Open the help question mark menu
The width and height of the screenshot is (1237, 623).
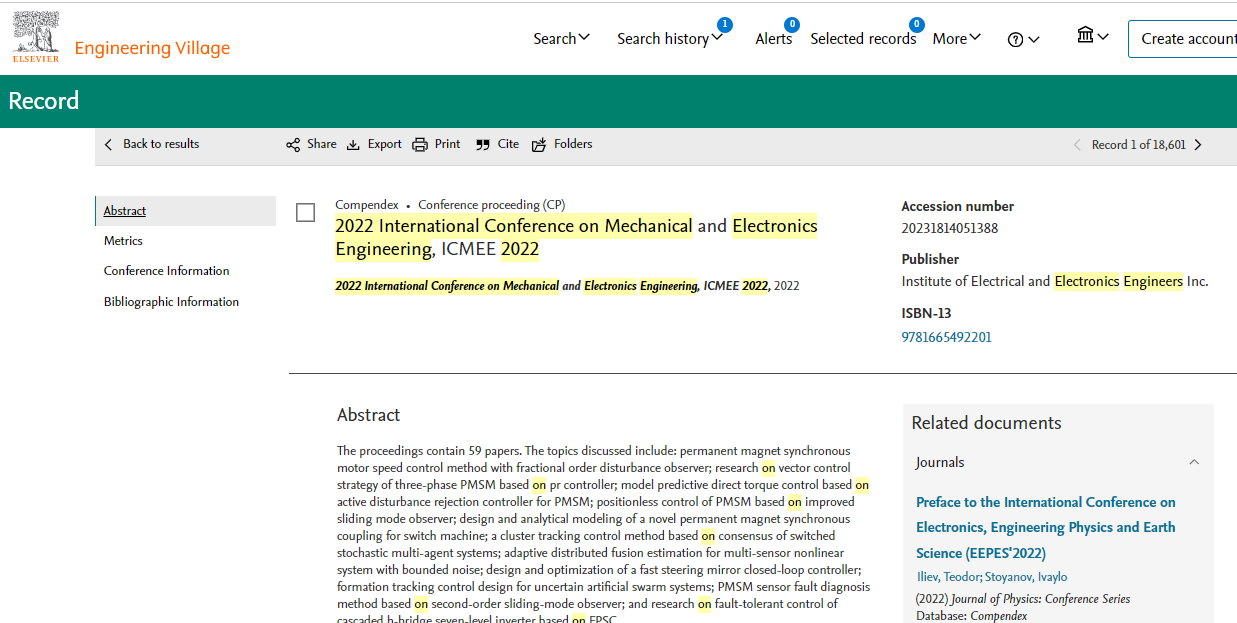click(x=1023, y=39)
